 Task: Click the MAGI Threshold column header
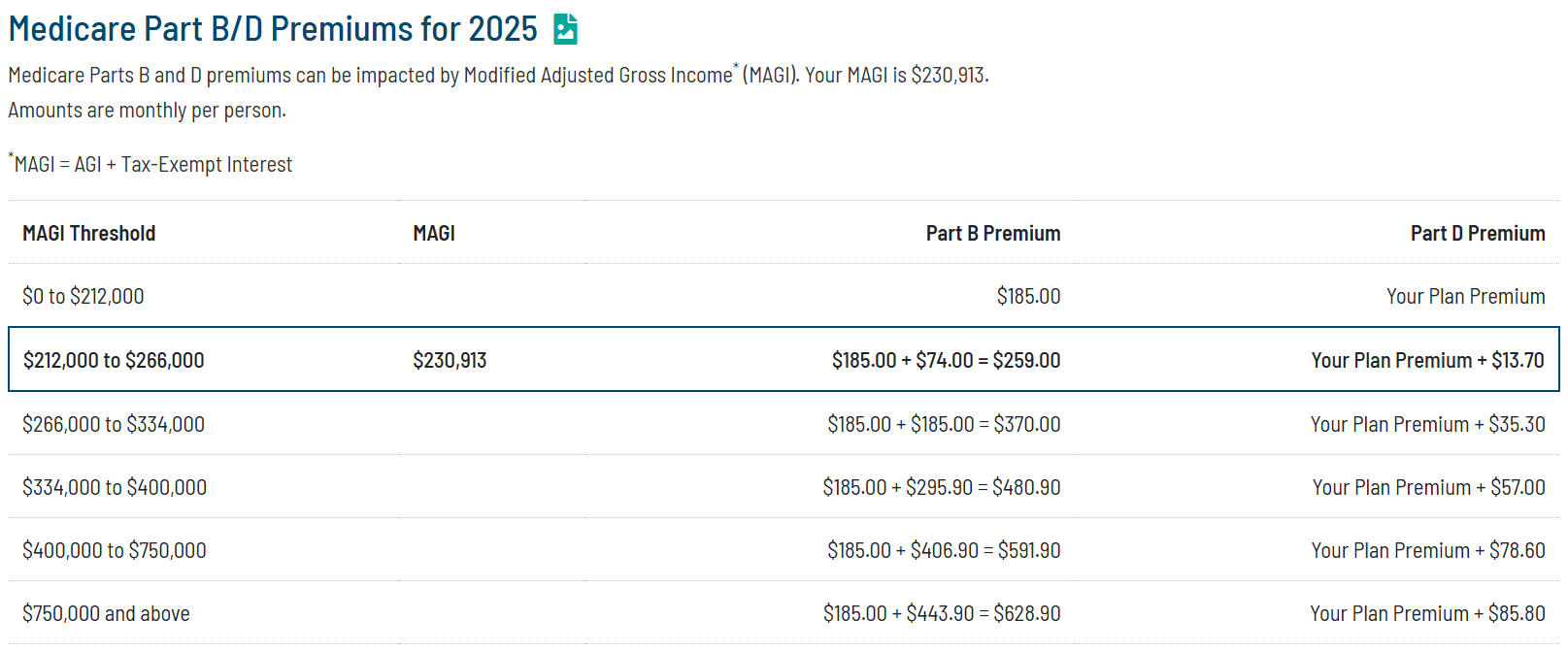tap(89, 233)
